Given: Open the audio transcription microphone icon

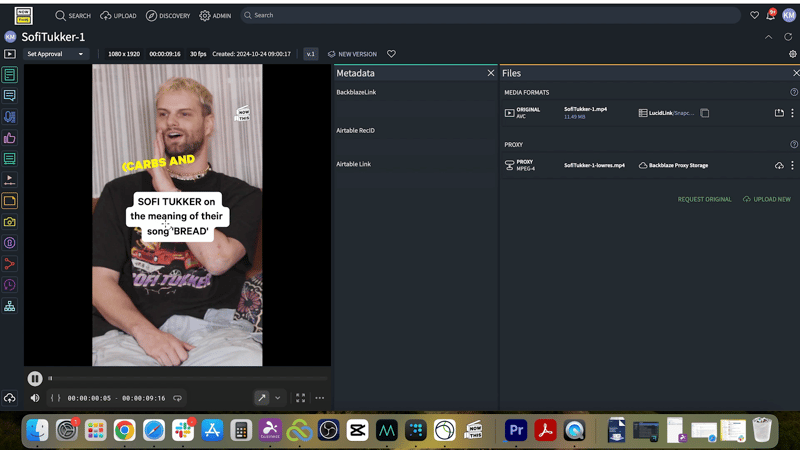Looking at the screenshot, I should [10, 117].
